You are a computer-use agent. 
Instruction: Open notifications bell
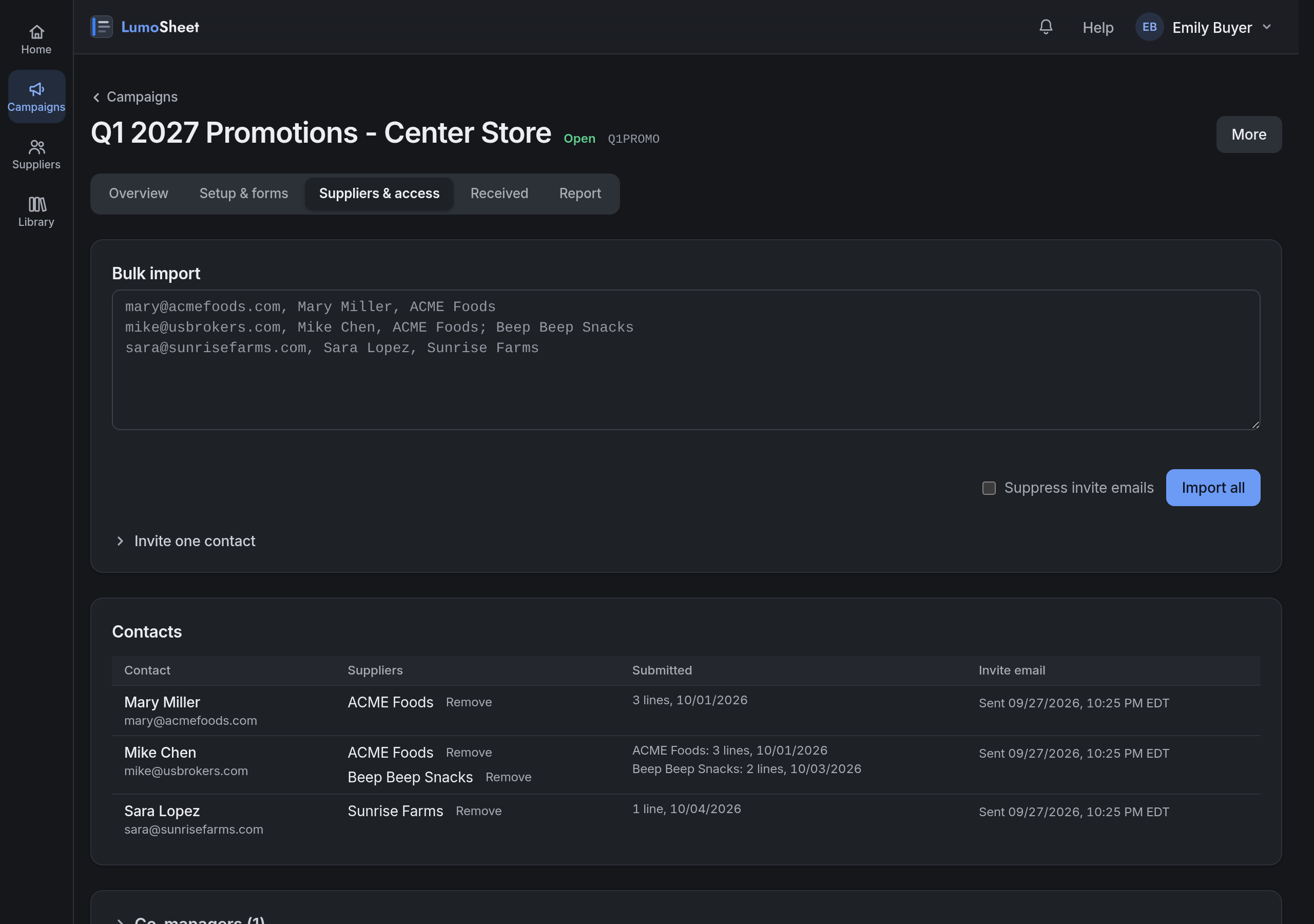1046,27
